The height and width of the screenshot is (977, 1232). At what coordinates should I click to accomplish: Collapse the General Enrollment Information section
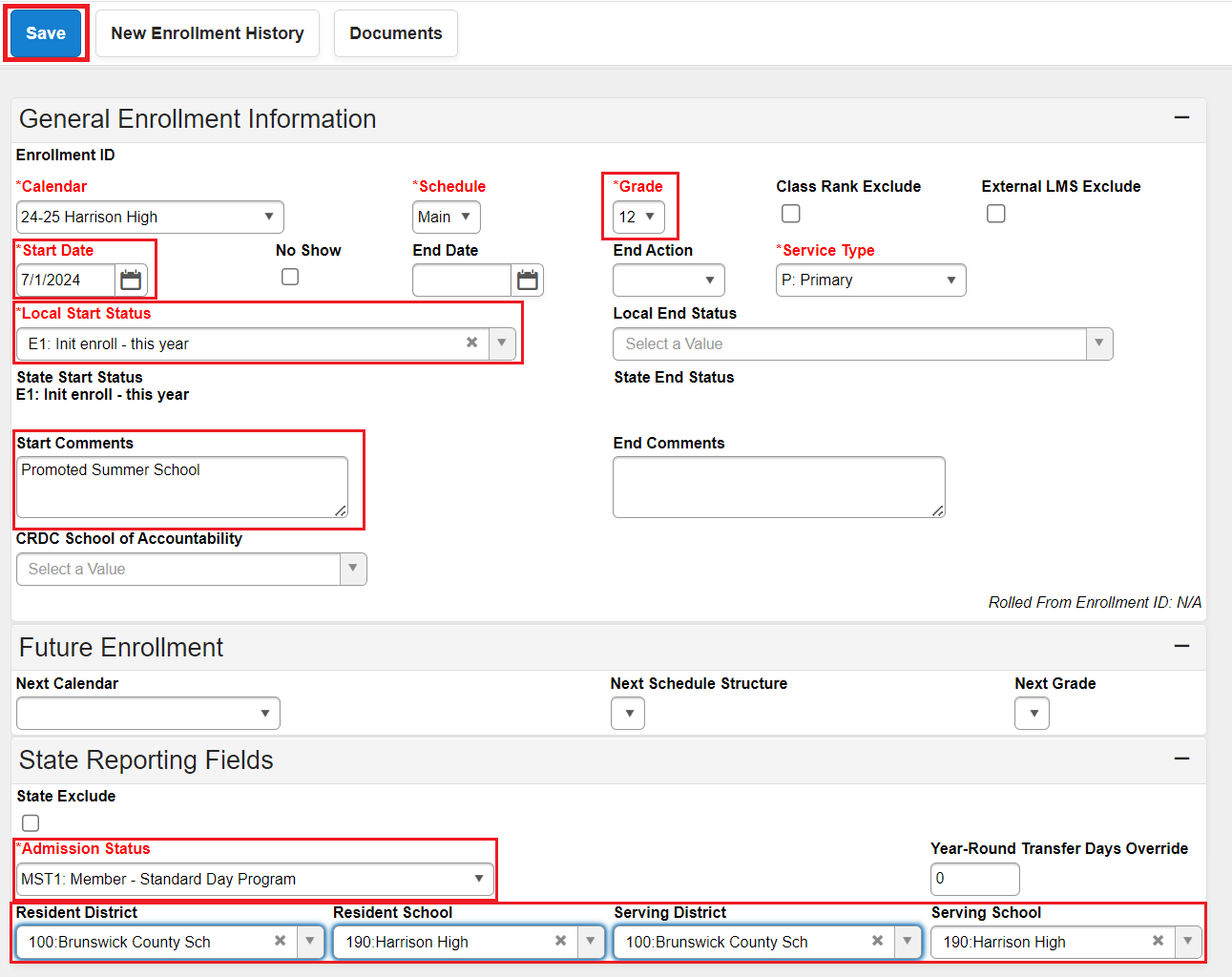coord(1181,117)
